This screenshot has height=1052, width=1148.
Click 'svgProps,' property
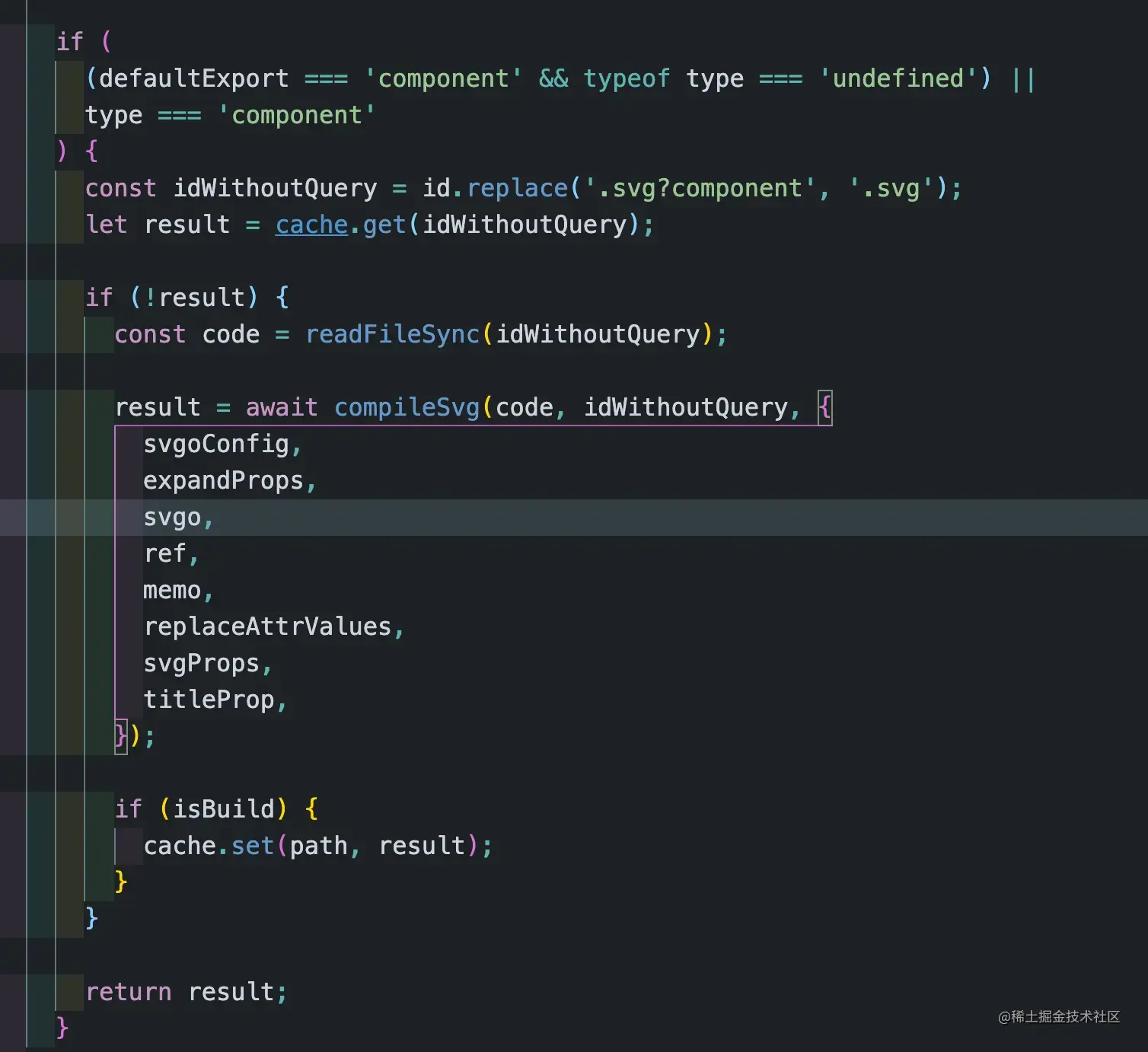pyautogui.click(x=207, y=663)
